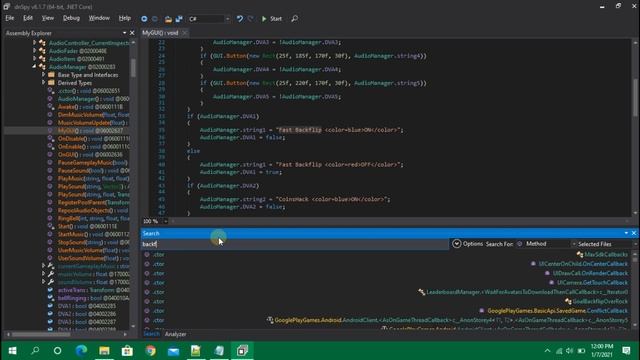Switch to the Analyzer bottom tab
Screen dimensions: 640x360
point(176,334)
